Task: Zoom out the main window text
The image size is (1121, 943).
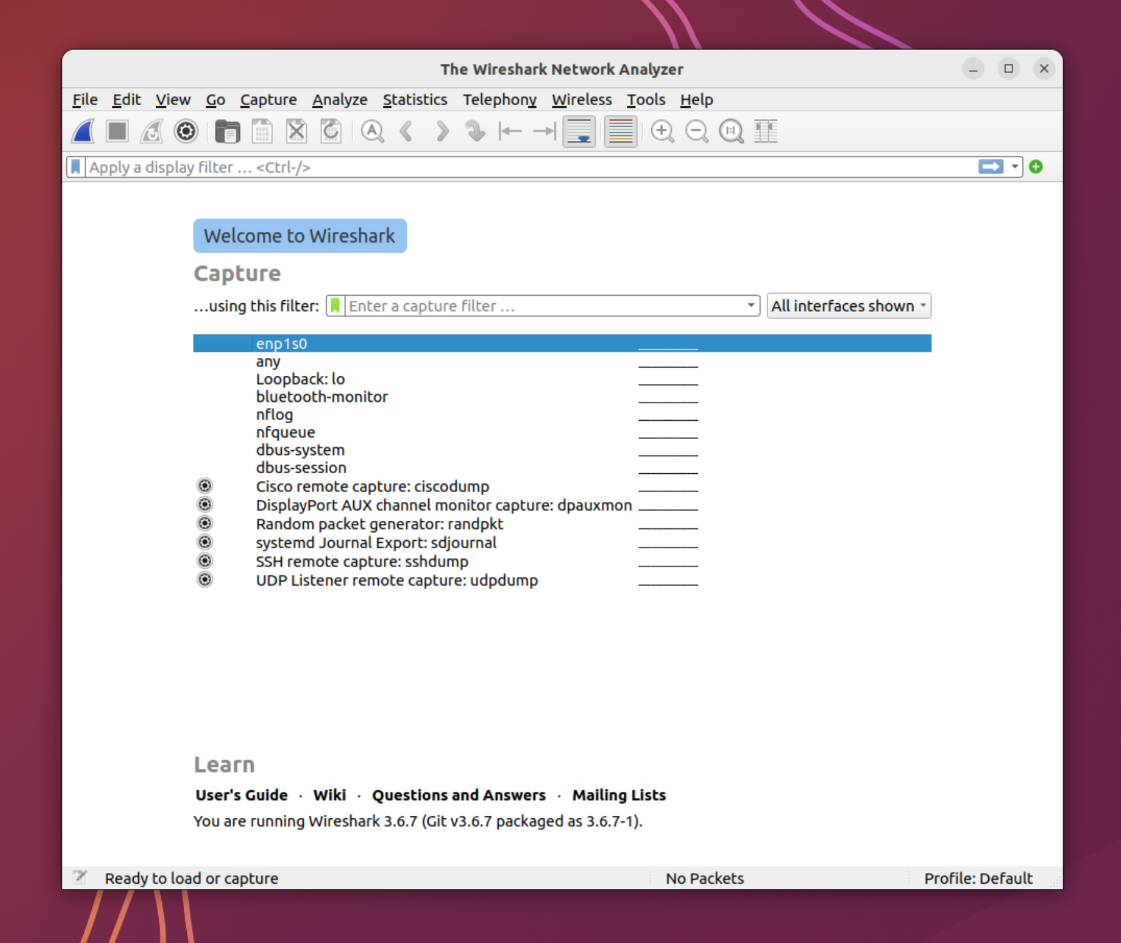Action: click(696, 132)
